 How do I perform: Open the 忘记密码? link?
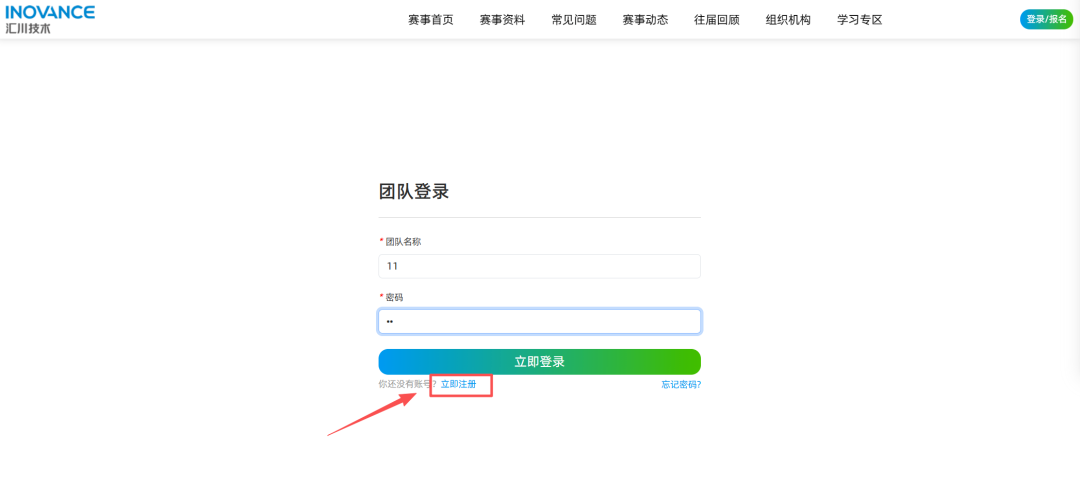point(680,384)
